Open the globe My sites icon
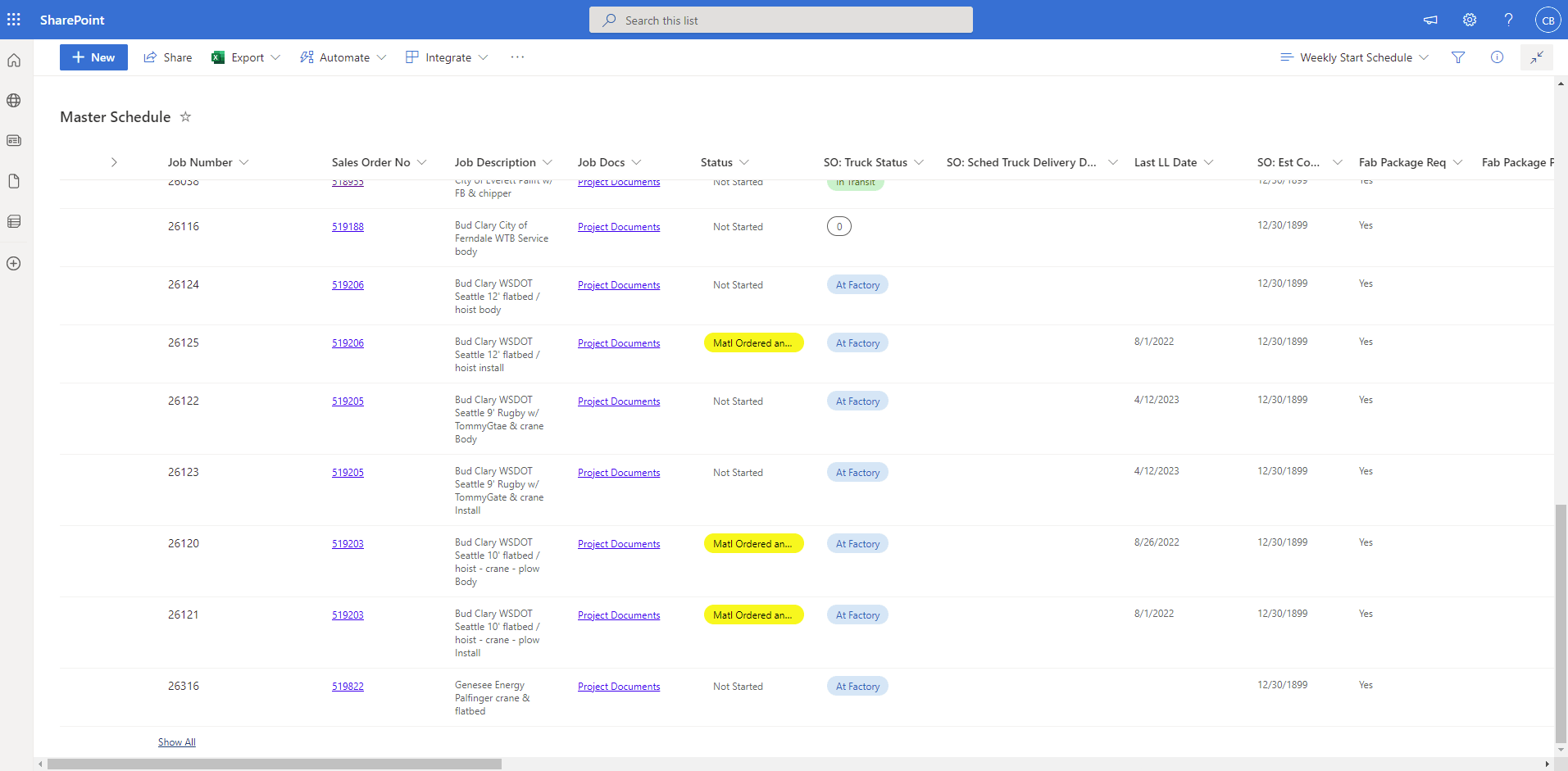Viewport: 1568px width, 771px height. (14, 101)
